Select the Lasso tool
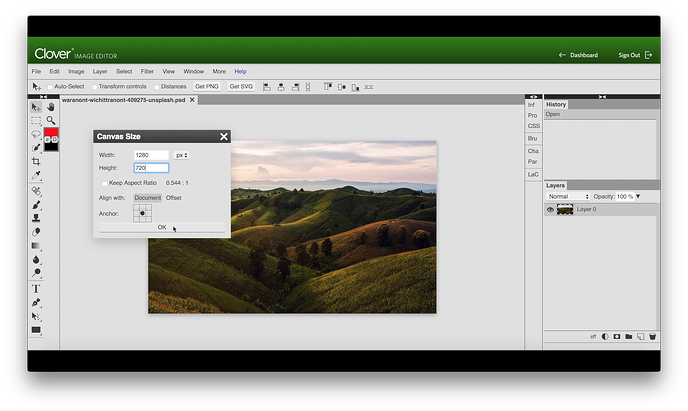The width and height of the screenshot is (688, 411). (36, 134)
